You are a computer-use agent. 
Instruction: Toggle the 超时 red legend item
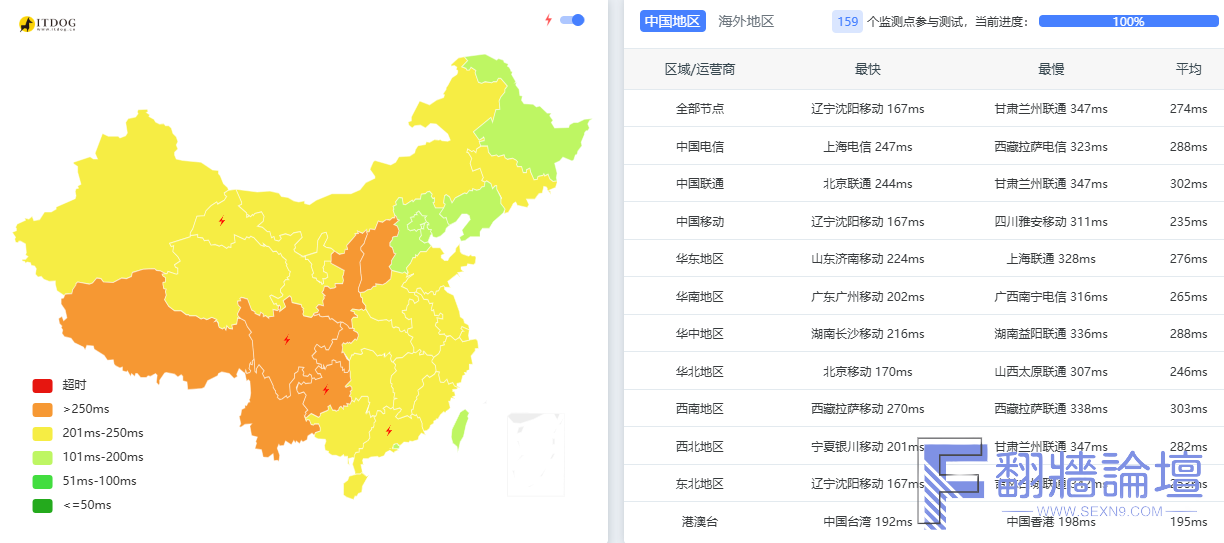pos(42,385)
